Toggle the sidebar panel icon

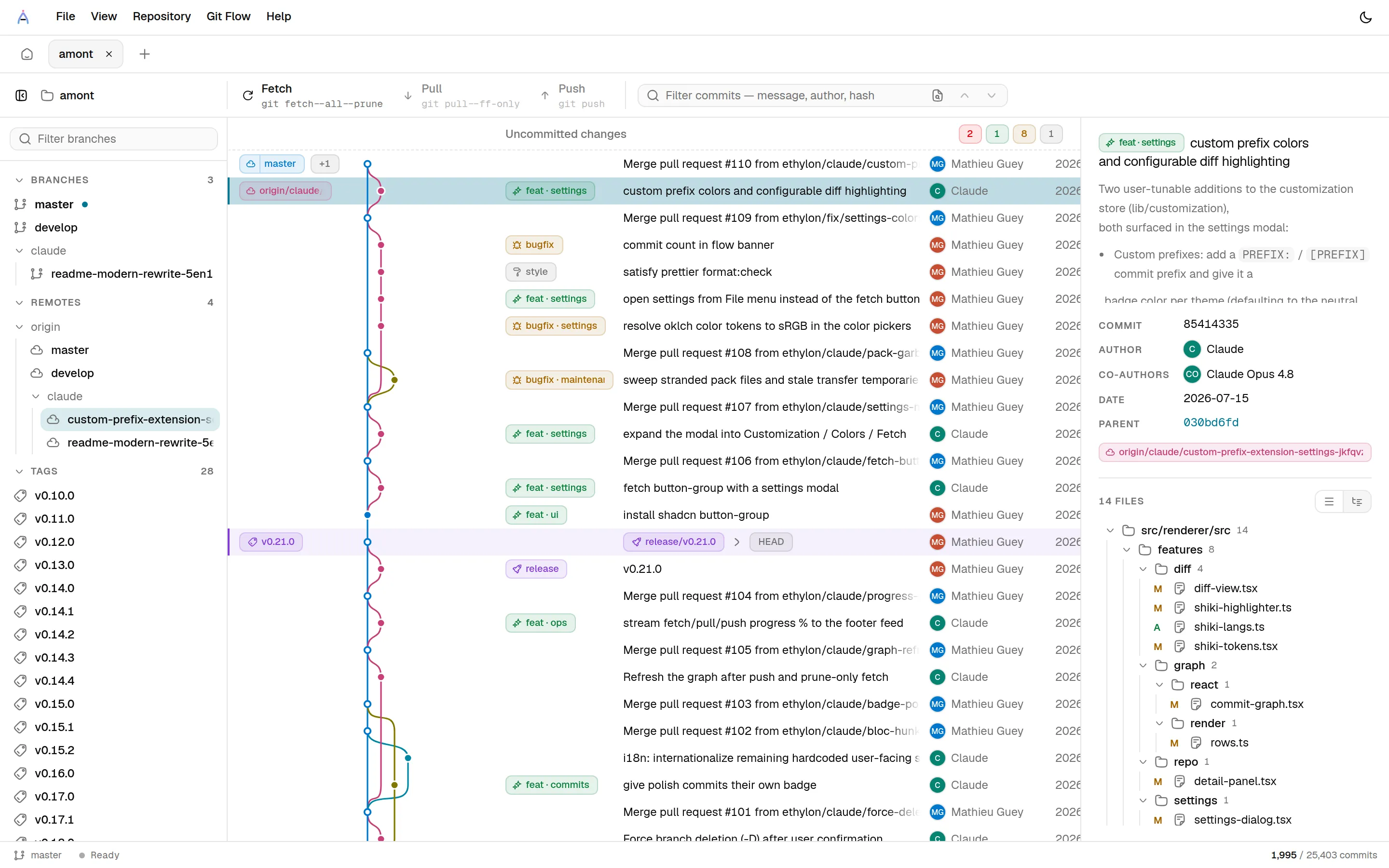(x=21, y=95)
